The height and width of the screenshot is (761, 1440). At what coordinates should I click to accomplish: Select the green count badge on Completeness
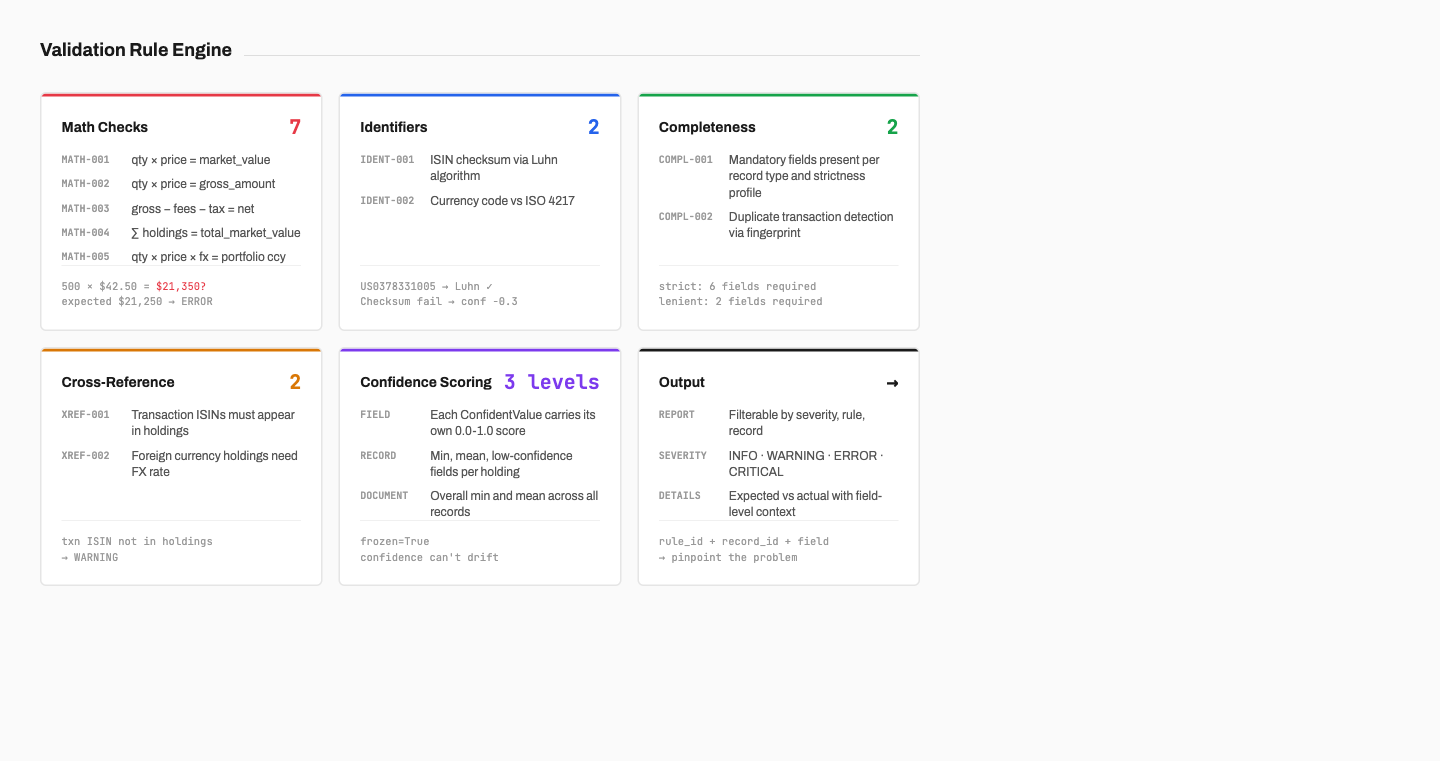tap(892, 127)
